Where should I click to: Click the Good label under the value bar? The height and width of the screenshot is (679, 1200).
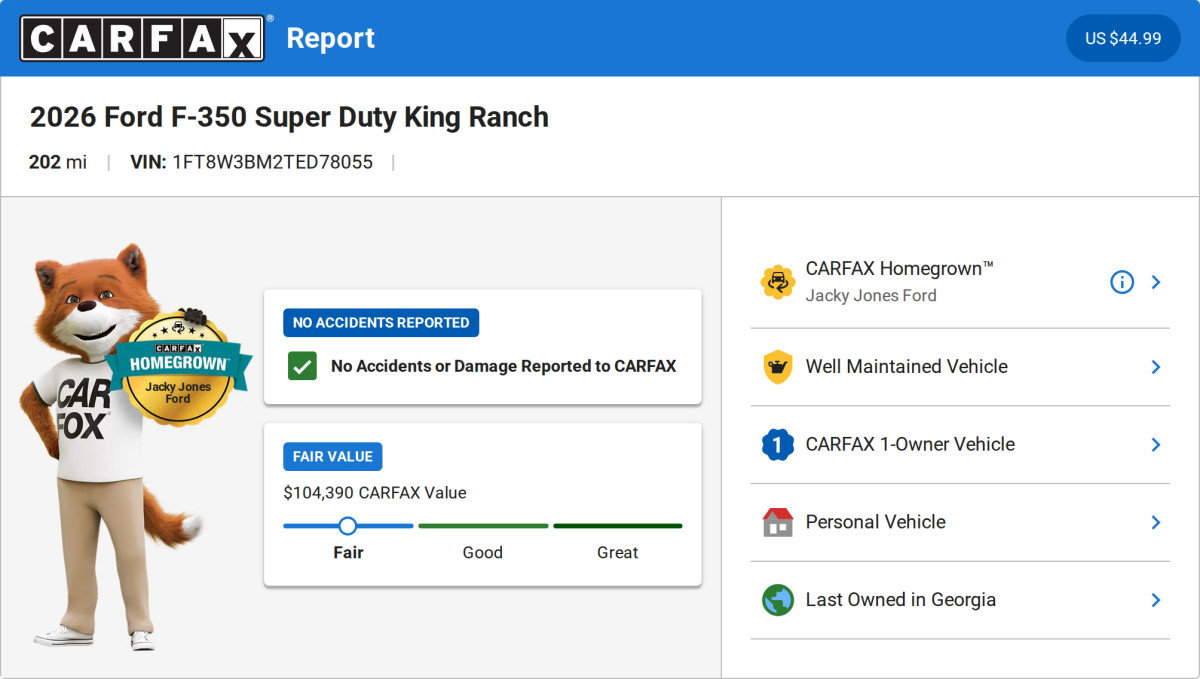point(483,552)
